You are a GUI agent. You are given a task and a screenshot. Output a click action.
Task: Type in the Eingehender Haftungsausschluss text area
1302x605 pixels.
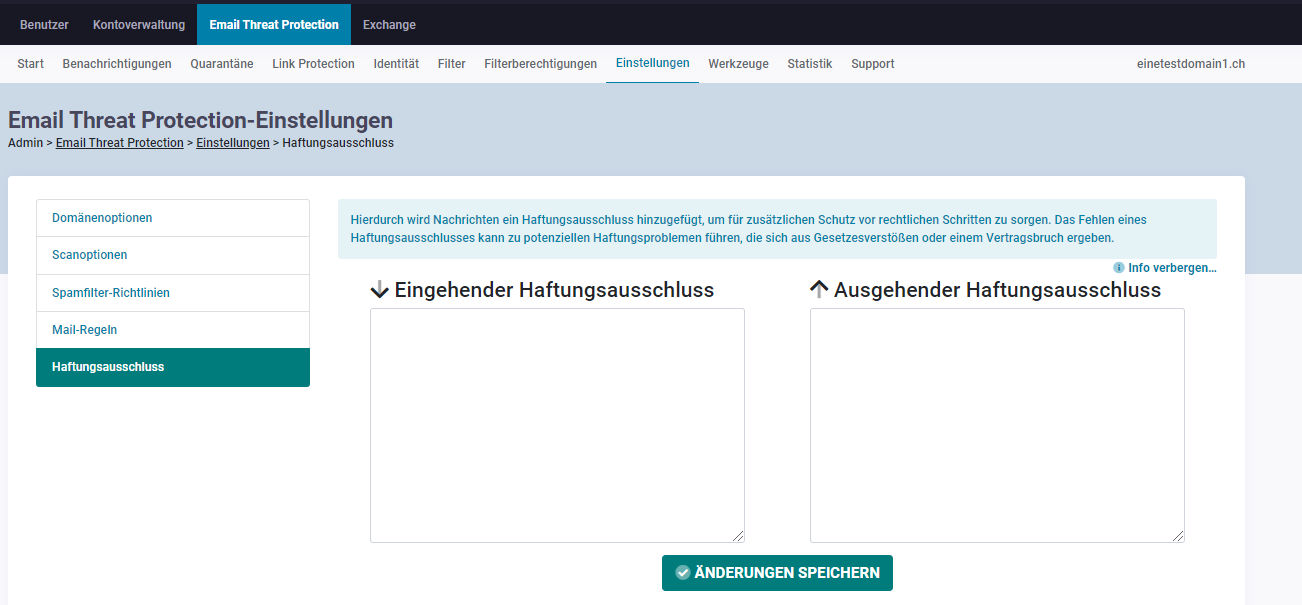(x=557, y=425)
